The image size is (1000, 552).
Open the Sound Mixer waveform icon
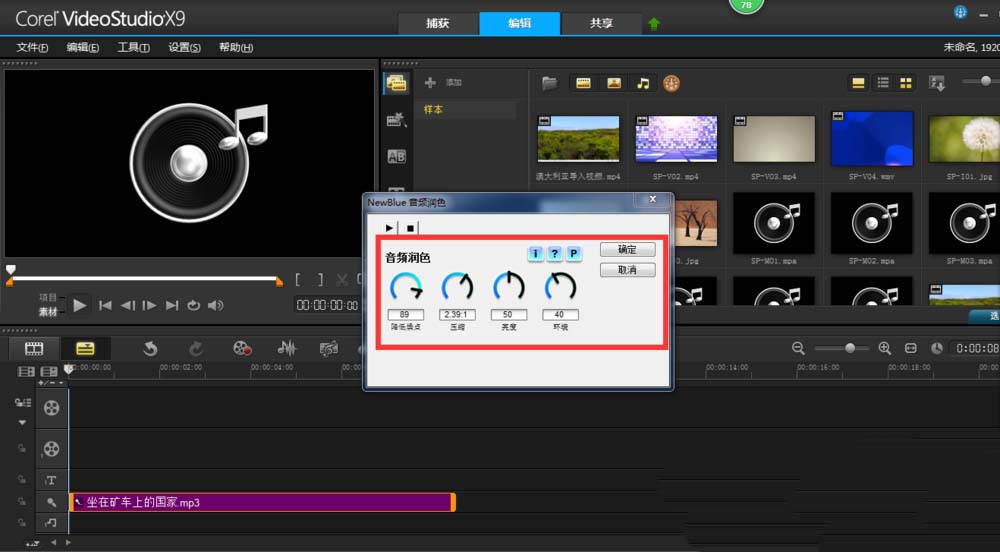(287, 348)
